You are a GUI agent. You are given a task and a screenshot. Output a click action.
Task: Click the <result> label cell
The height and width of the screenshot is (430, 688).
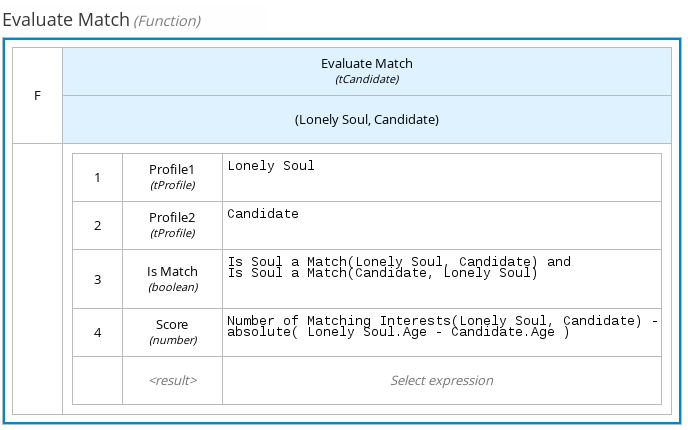coord(172,380)
